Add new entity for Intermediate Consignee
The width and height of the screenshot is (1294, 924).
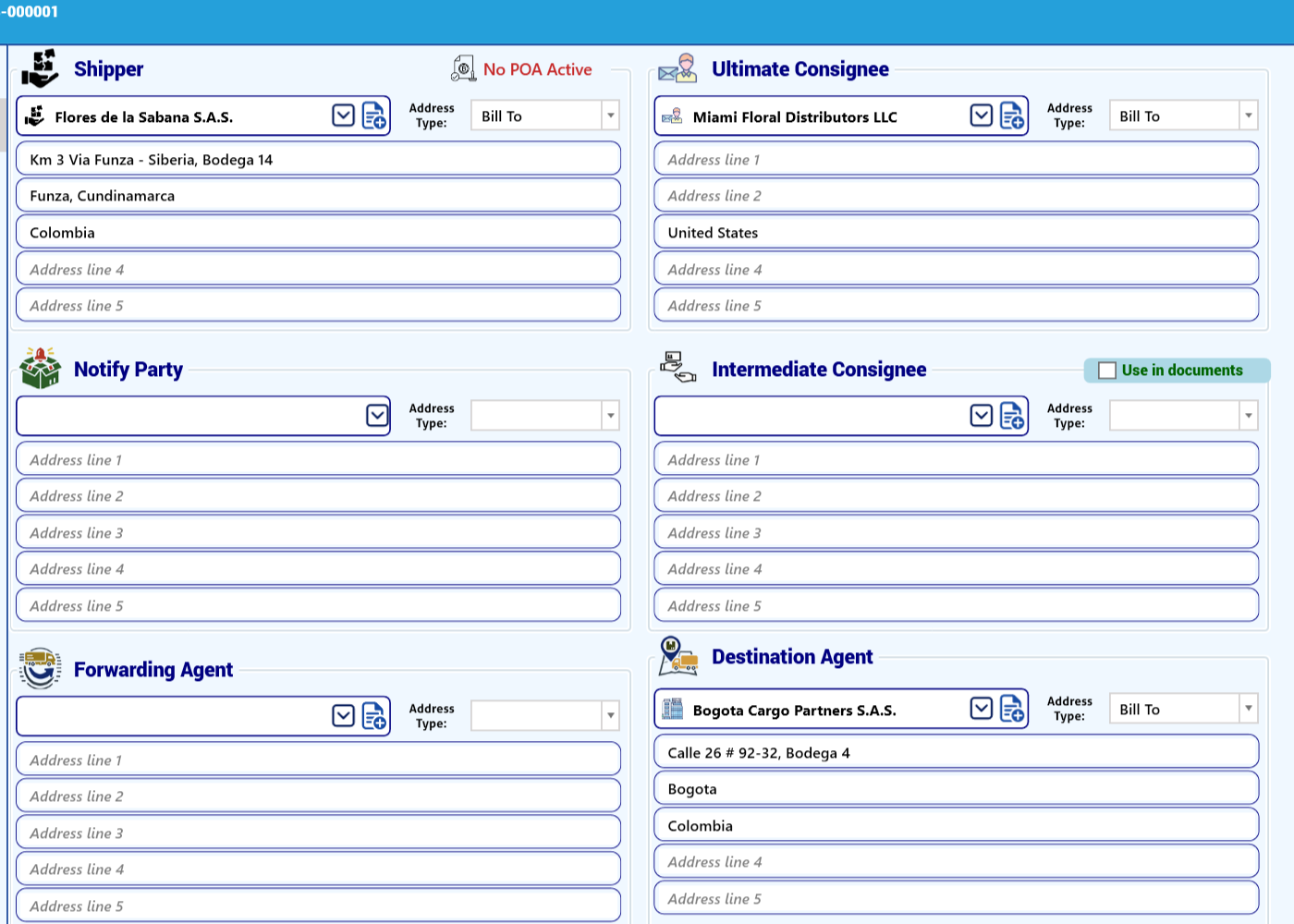coord(1012,416)
